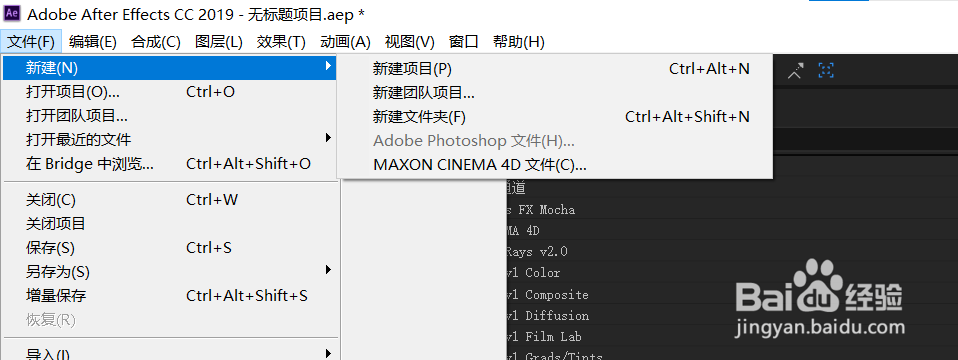Open the 合成(C) menu
The image size is (958, 360).
(156, 42)
